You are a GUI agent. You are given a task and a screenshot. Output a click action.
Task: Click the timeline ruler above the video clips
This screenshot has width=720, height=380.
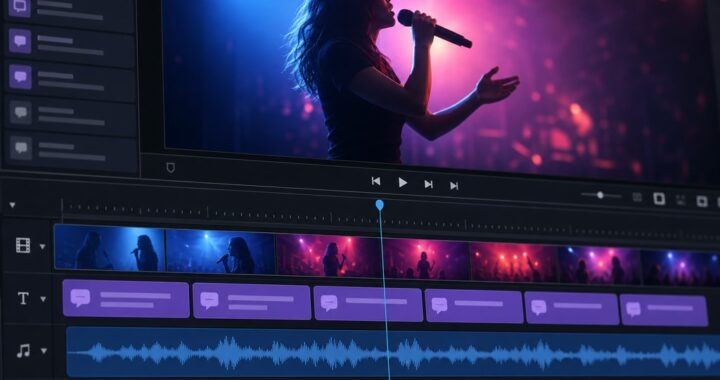click(x=390, y=220)
